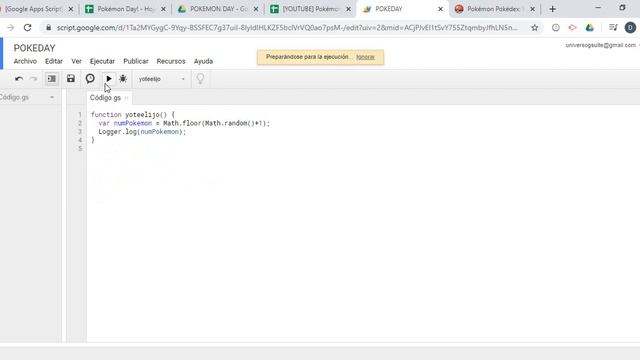Open the Ejecutar menu
Screen dimensions: 640x360
click(x=102, y=61)
